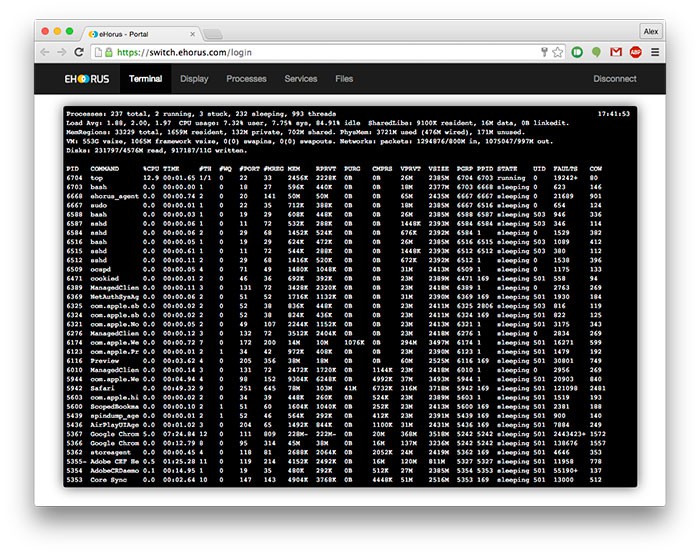Image resolution: width=700 pixels, height=555 pixels.
Task: Close the eHorus - Portal tab
Action: [192, 34]
